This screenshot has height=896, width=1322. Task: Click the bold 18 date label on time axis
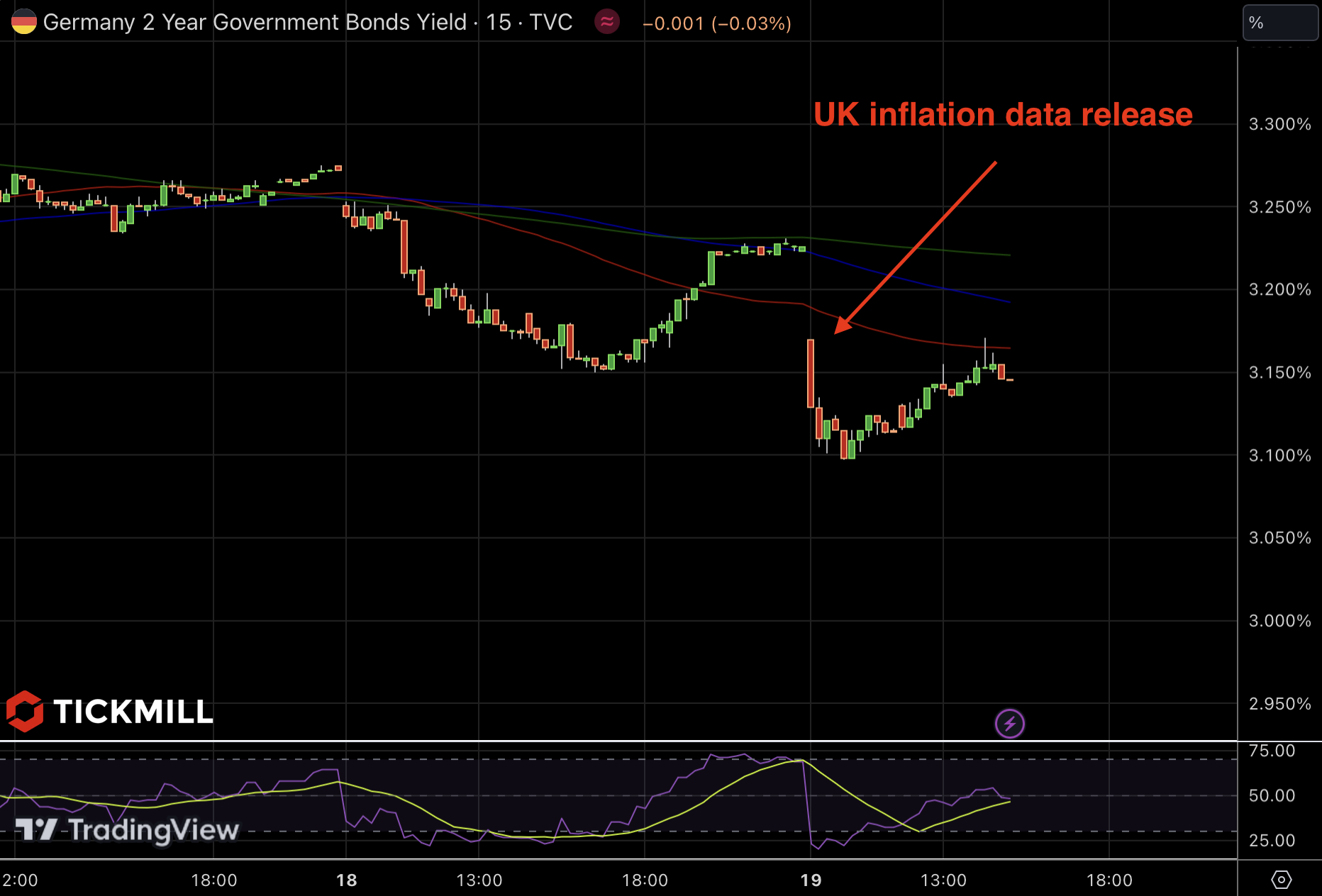(346, 880)
